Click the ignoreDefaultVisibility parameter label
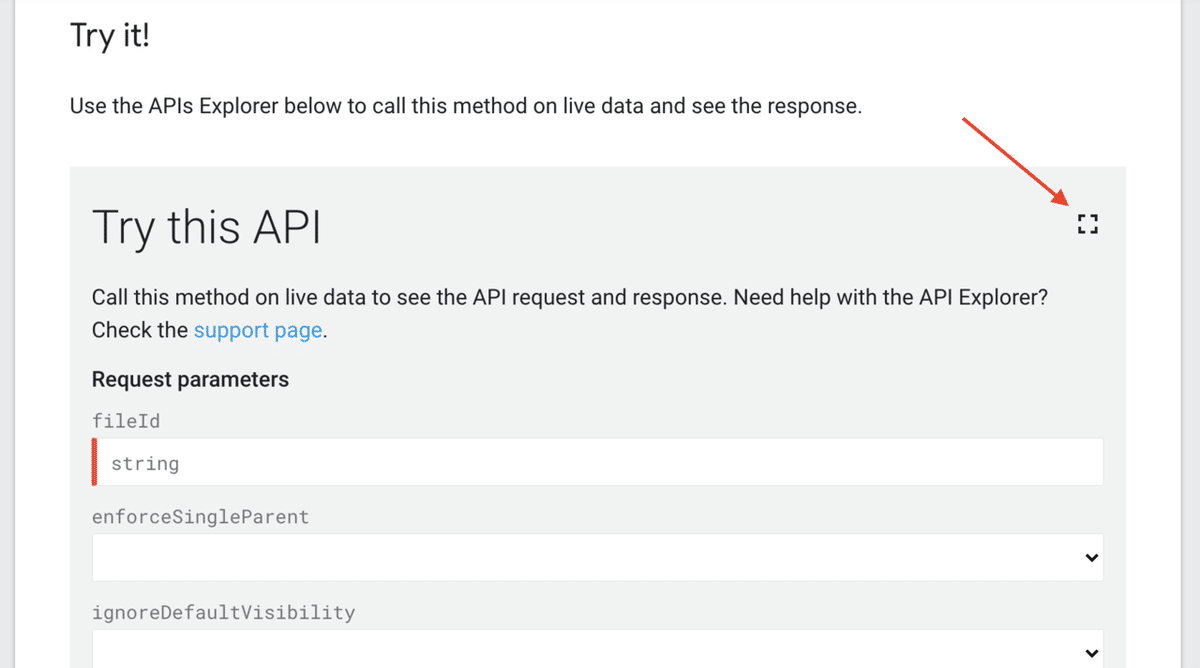The height and width of the screenshot is (668, 1200). pyautogui.click(x=223, y=612)
